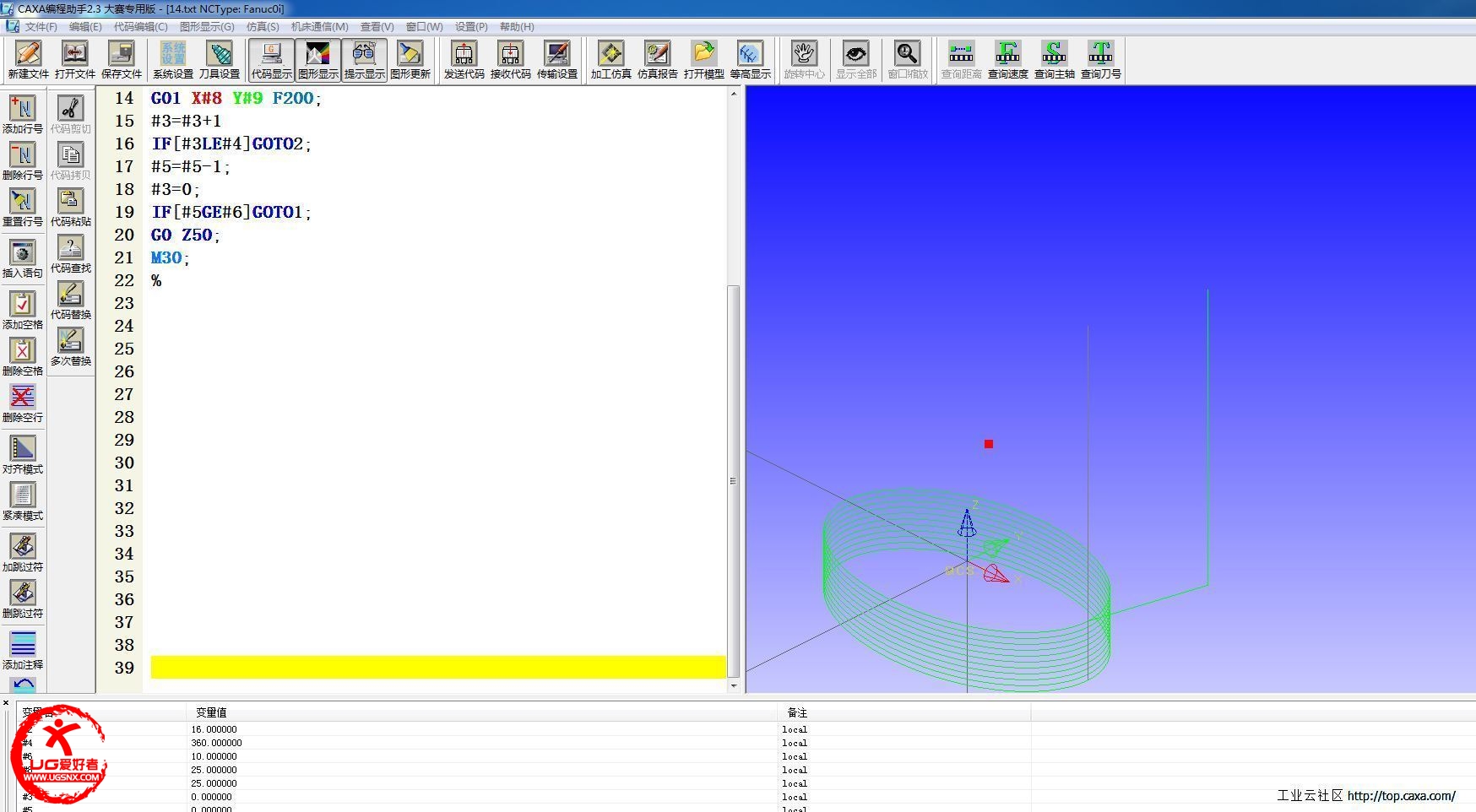Click 旋转中心 rotation center icon
This screenshot has height=812, width=1476.
click(804, 60)
